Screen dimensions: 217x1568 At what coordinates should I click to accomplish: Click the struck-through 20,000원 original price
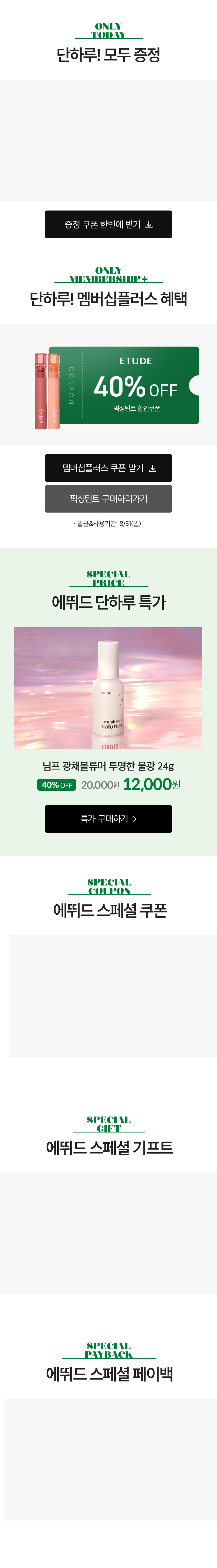pos(100,785)
